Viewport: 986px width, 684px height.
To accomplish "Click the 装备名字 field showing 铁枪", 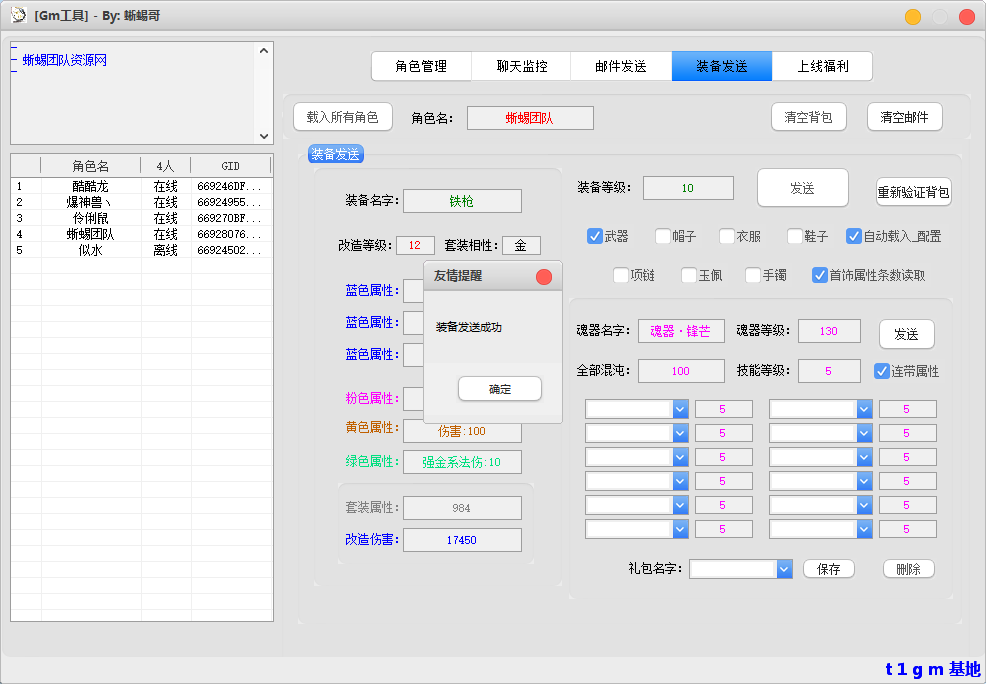I will 462,201.
